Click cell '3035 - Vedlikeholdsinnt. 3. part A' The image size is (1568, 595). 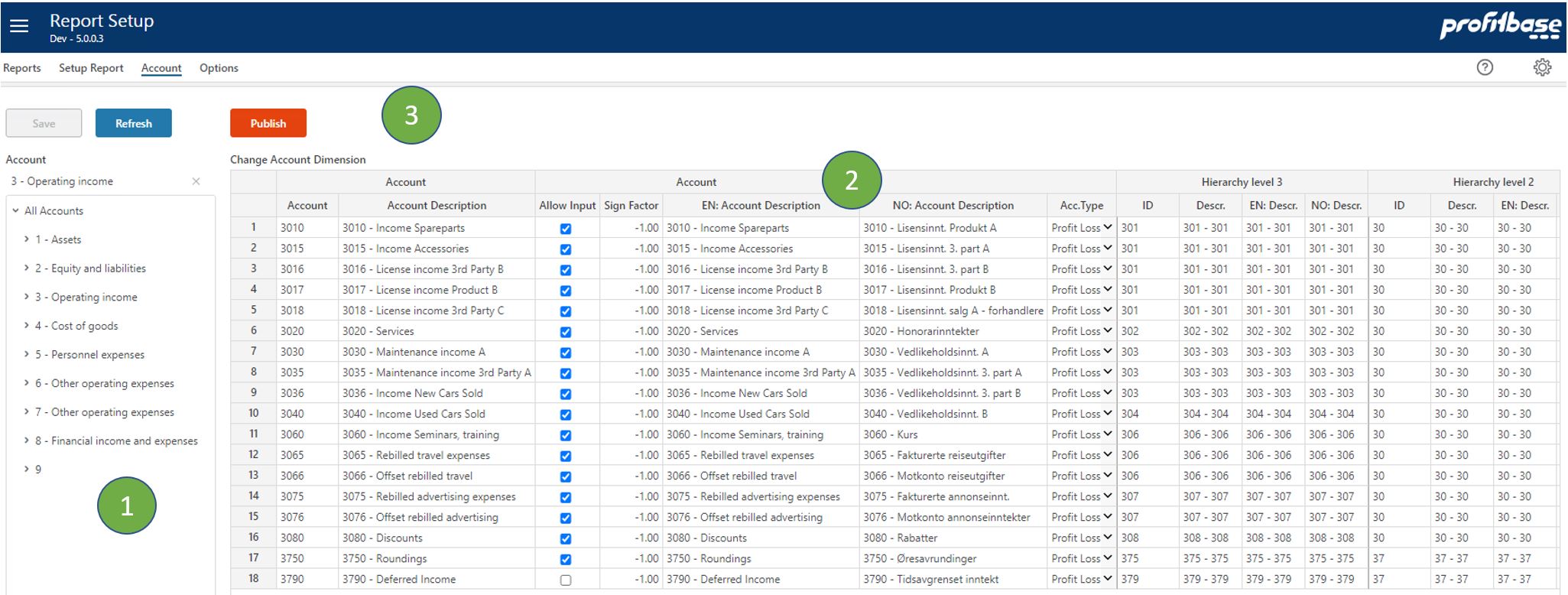click(x=953, y=372)
